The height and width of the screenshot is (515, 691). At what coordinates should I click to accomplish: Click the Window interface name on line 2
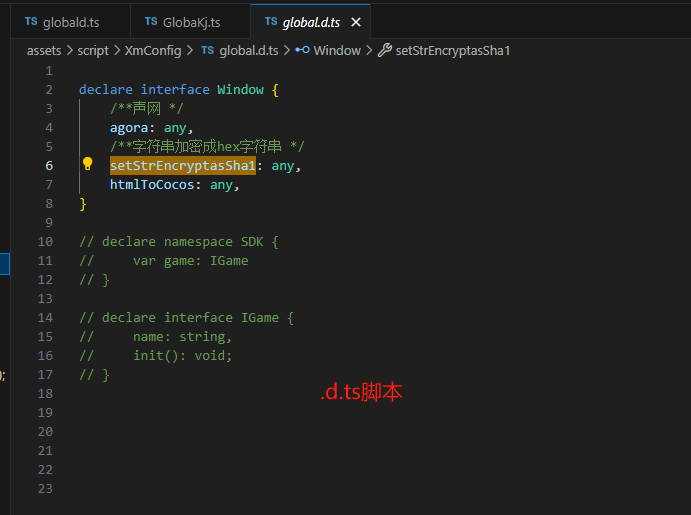click(x=240, y=89)
